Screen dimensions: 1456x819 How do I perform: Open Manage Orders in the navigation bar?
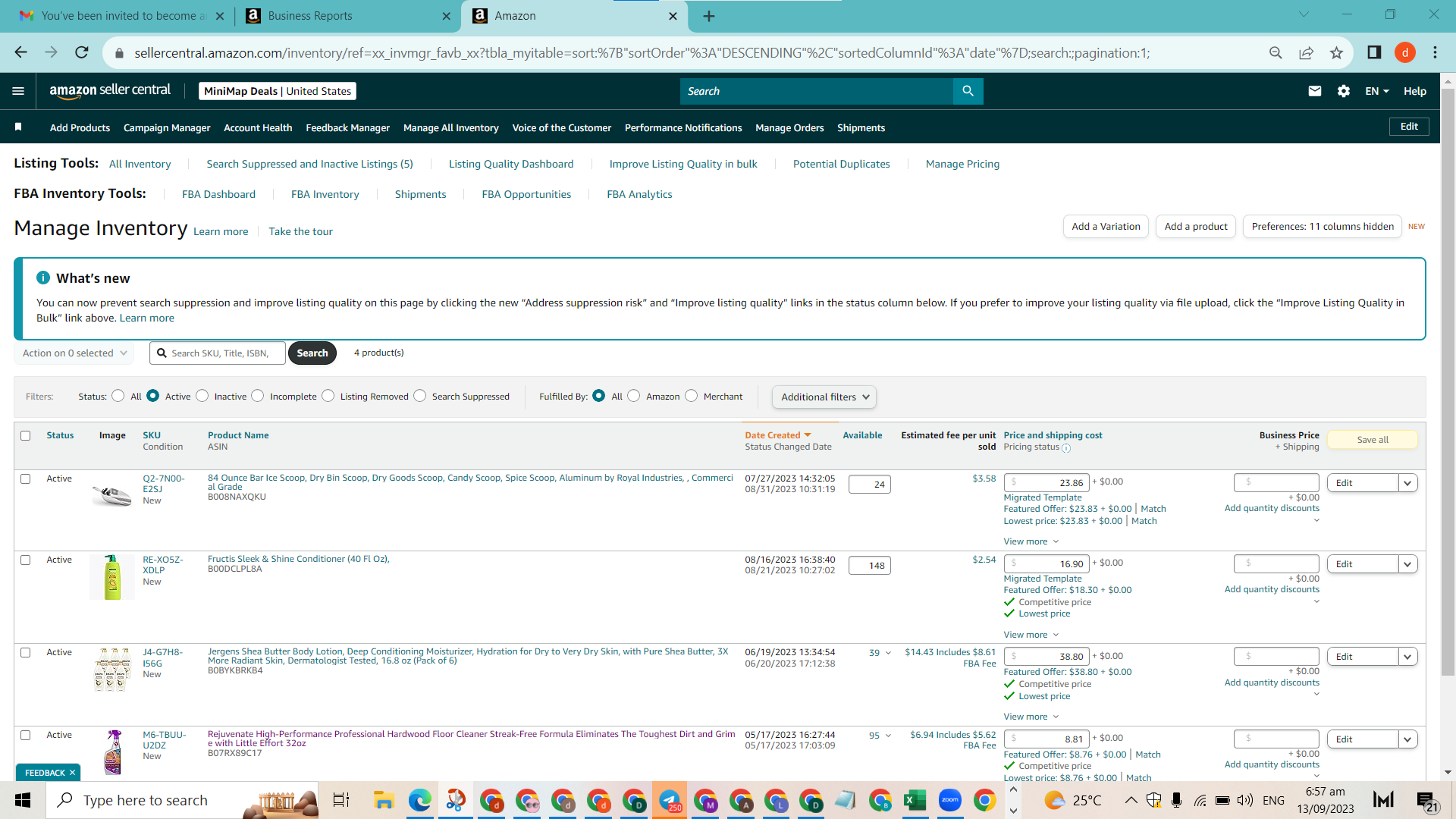coord(789,127)
